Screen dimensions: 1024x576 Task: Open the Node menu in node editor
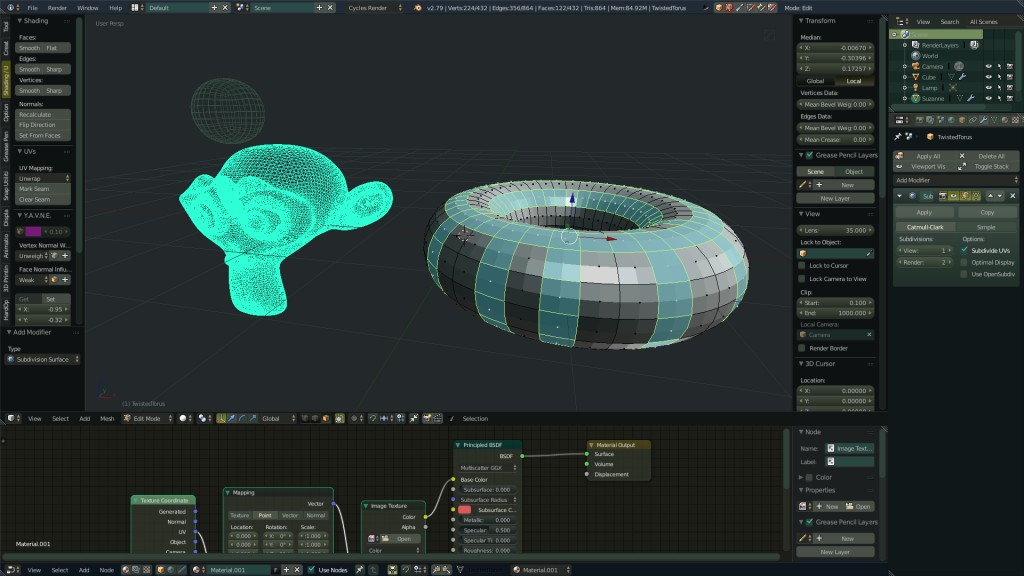click(106, 570)
